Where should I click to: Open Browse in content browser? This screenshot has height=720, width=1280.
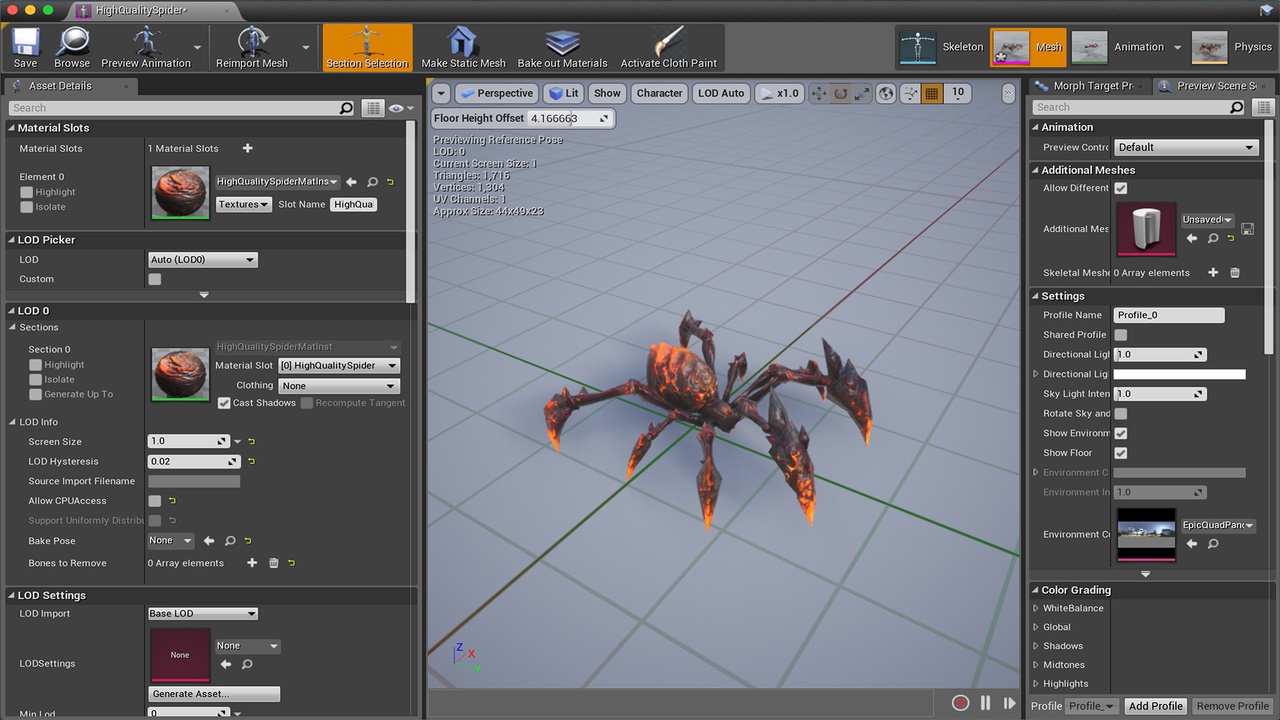tap(72, 47)
